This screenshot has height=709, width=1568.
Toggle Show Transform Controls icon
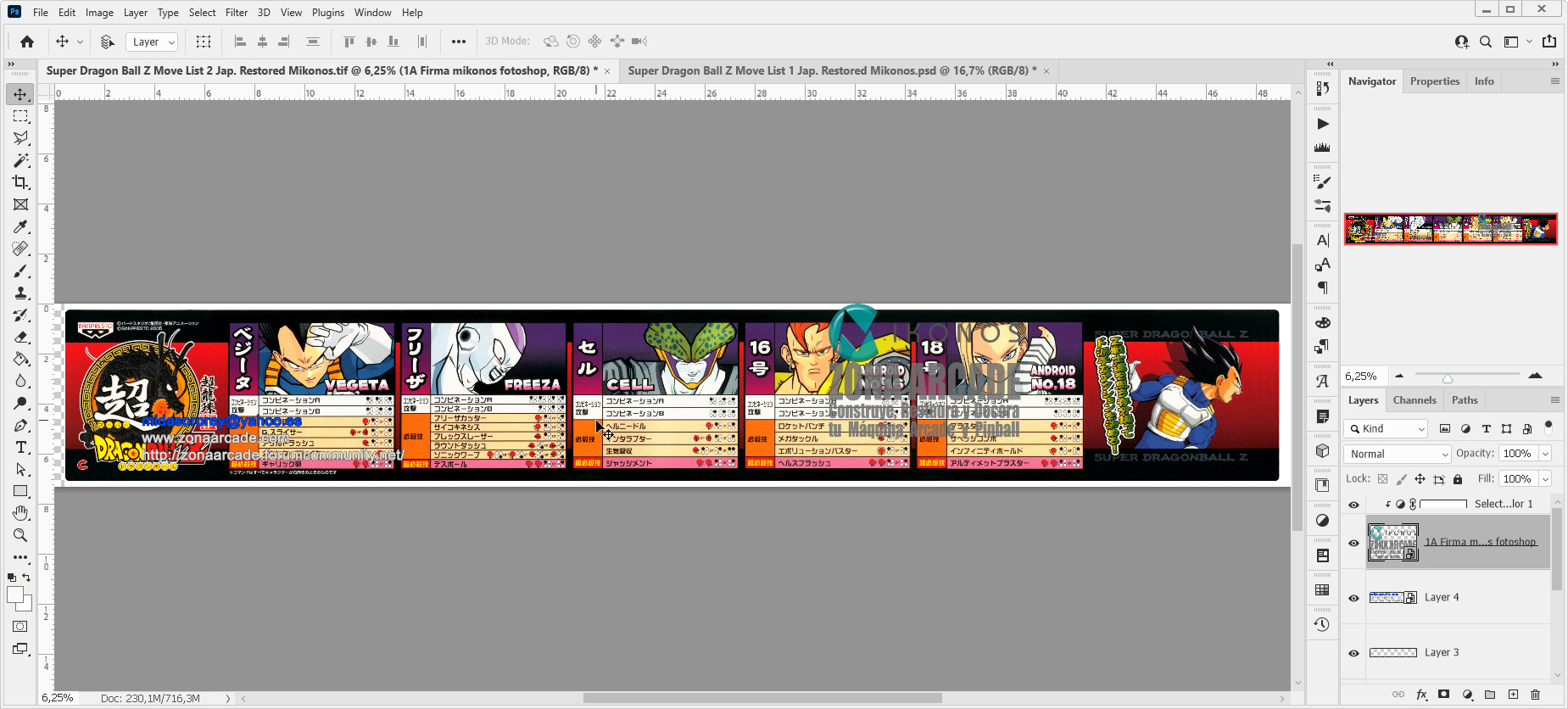click(204, 42)
